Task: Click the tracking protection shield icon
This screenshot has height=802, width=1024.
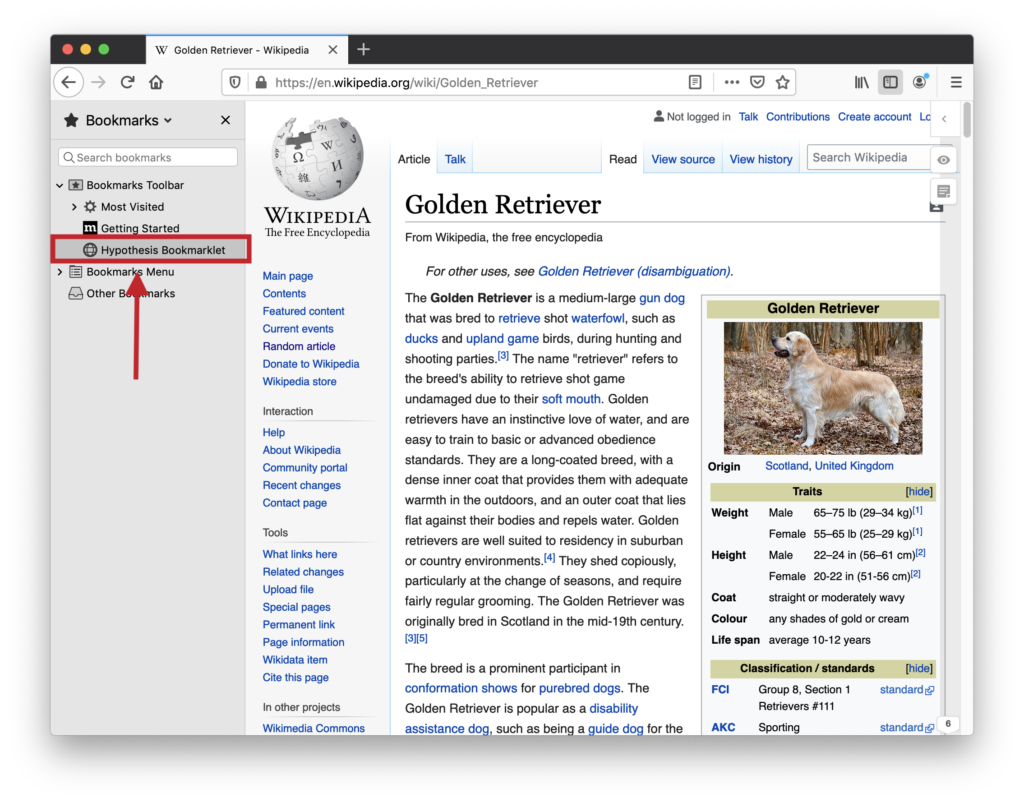Action: (235, 82)
